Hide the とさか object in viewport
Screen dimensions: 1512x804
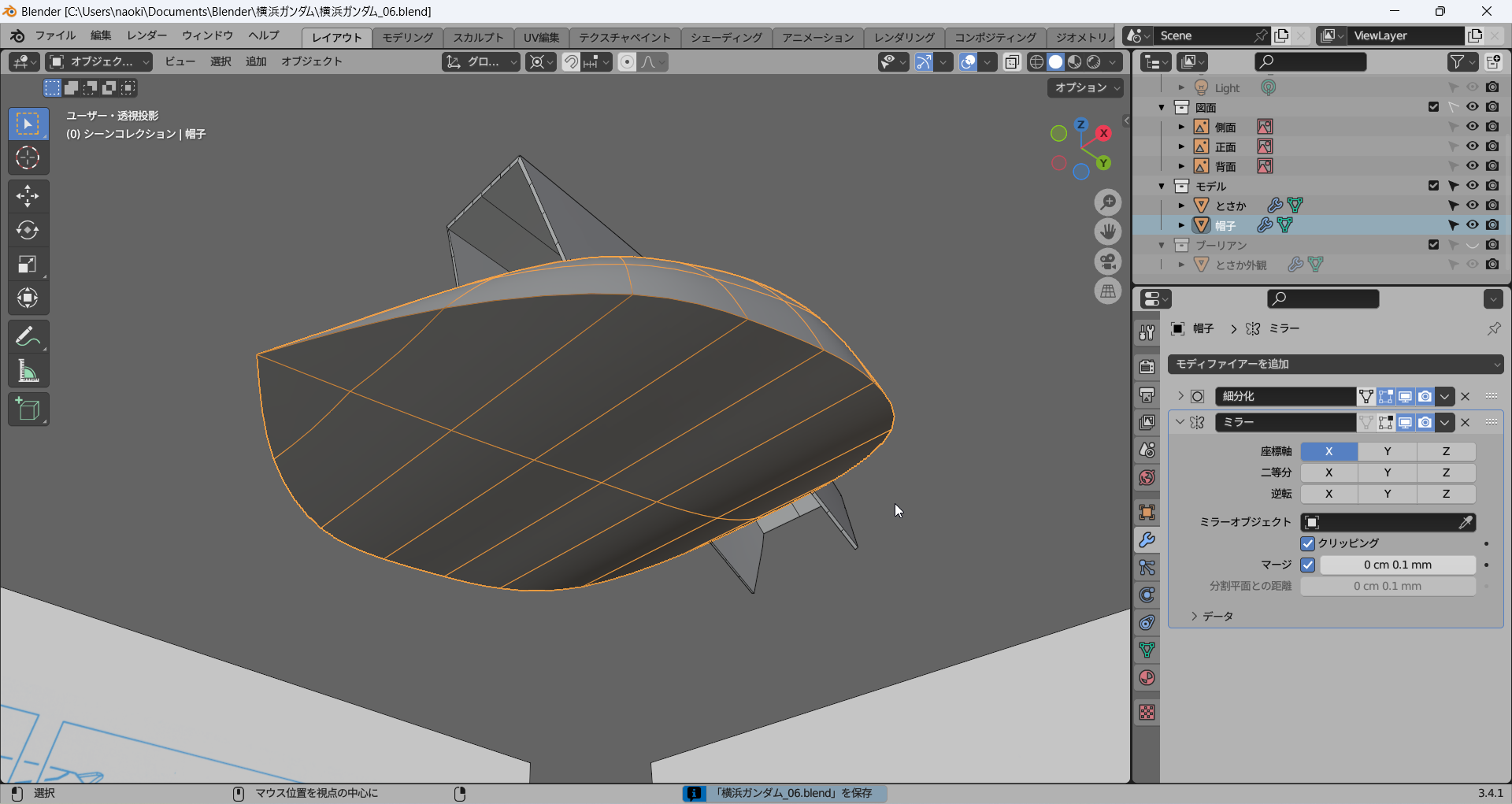point(1472,206)
